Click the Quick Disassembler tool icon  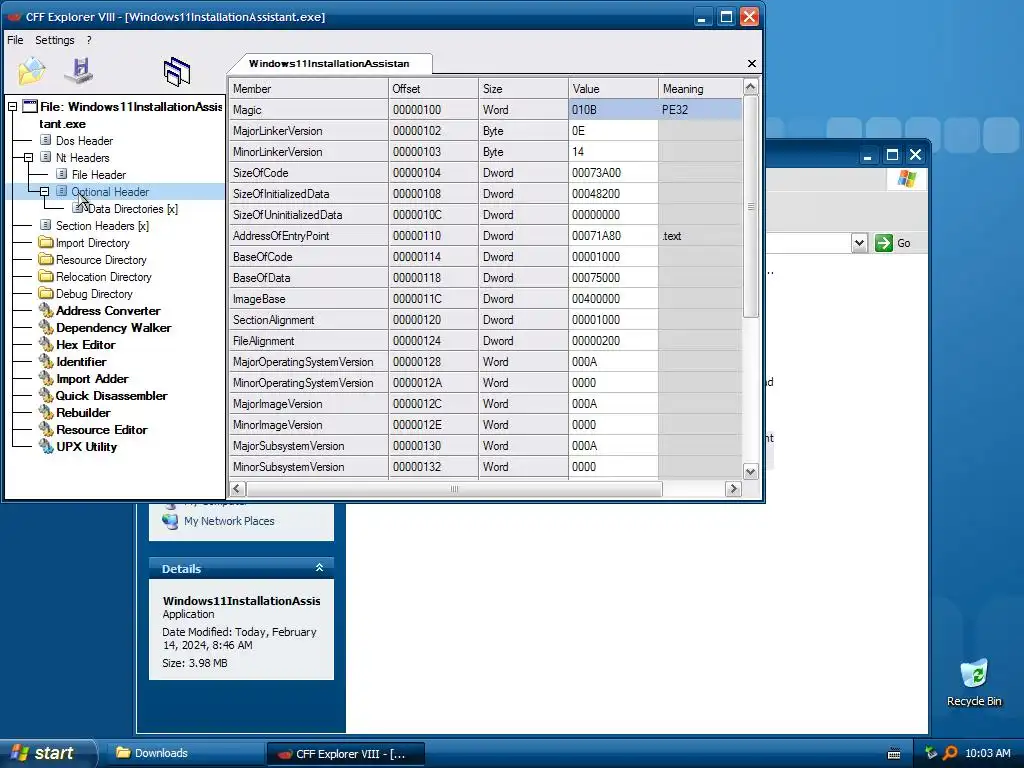point(46,395)
